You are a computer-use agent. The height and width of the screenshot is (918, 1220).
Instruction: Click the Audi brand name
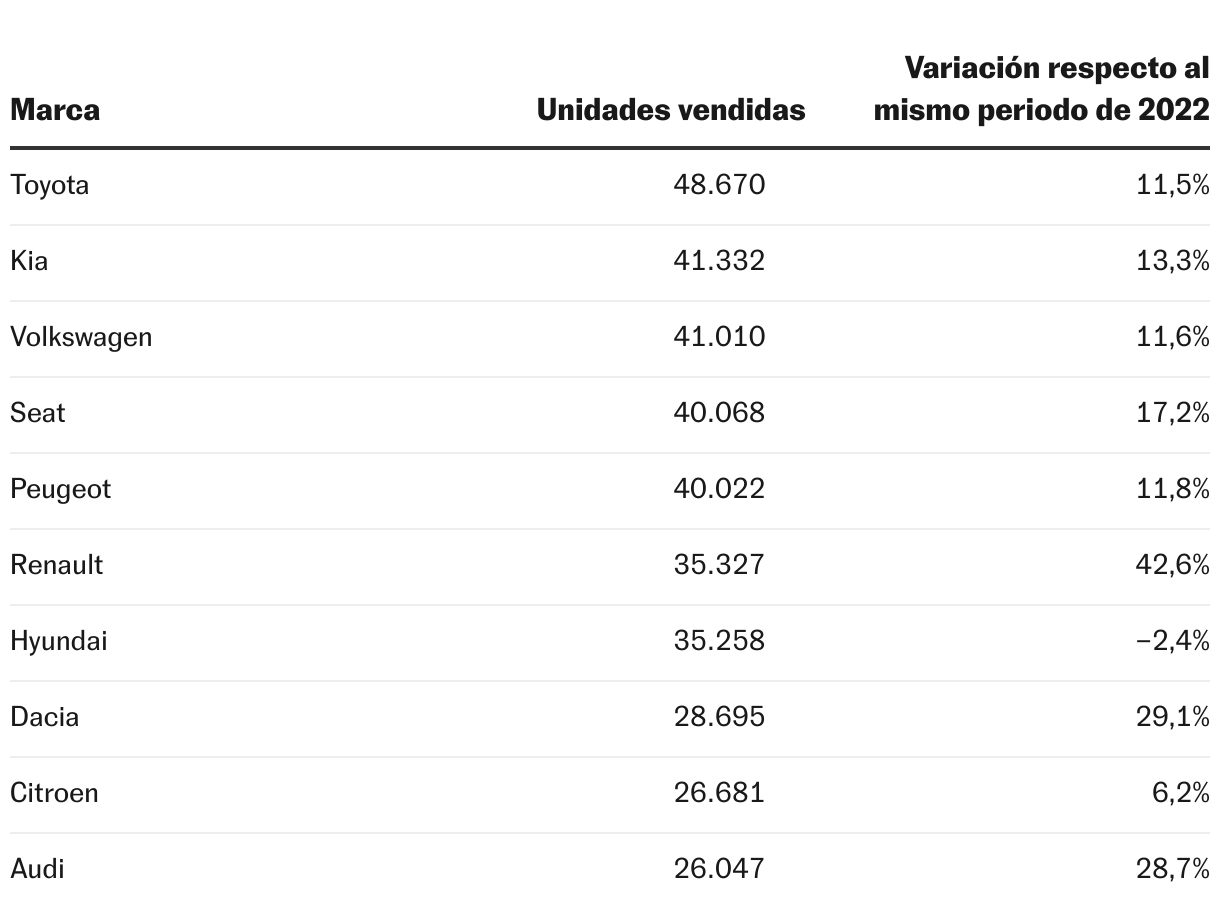coord(37,869)
